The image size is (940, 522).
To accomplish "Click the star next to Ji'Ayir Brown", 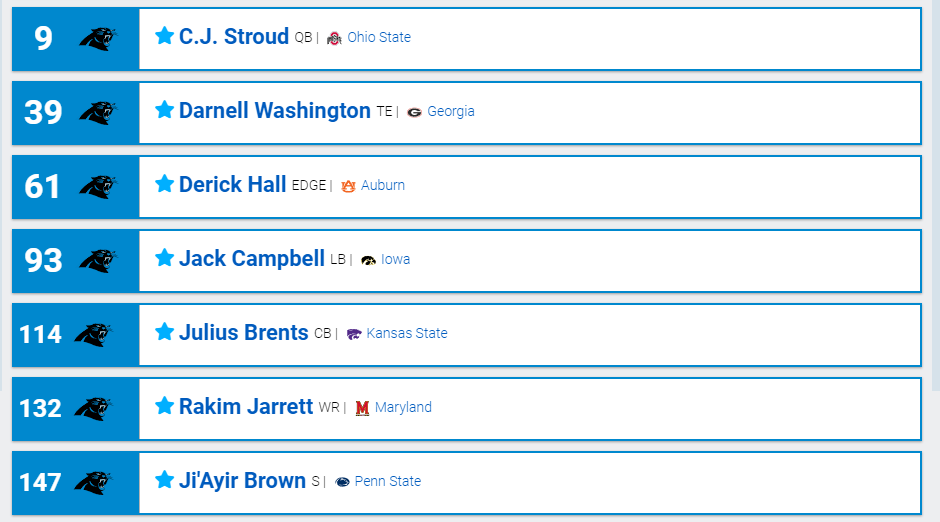I will click(165, 480).
